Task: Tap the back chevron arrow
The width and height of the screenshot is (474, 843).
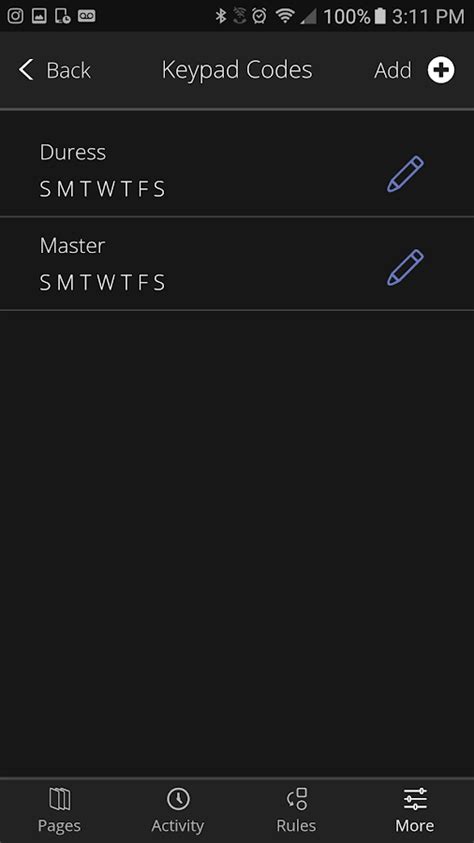Action: [x=26, y=70]
